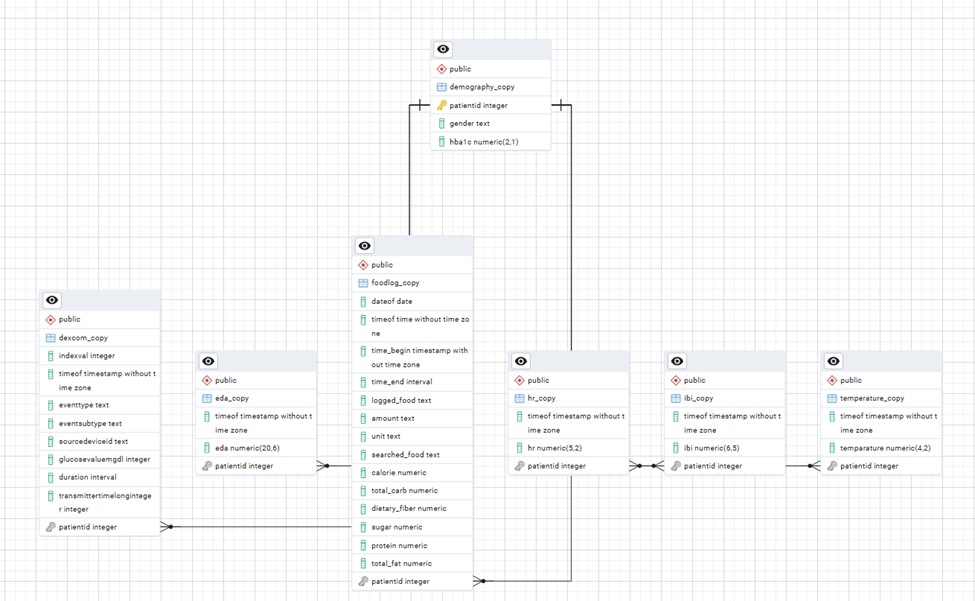This screenshot has width=975, height=601.
Task: Toggle eye icon on dexcom_copy table
Action: 52,300
